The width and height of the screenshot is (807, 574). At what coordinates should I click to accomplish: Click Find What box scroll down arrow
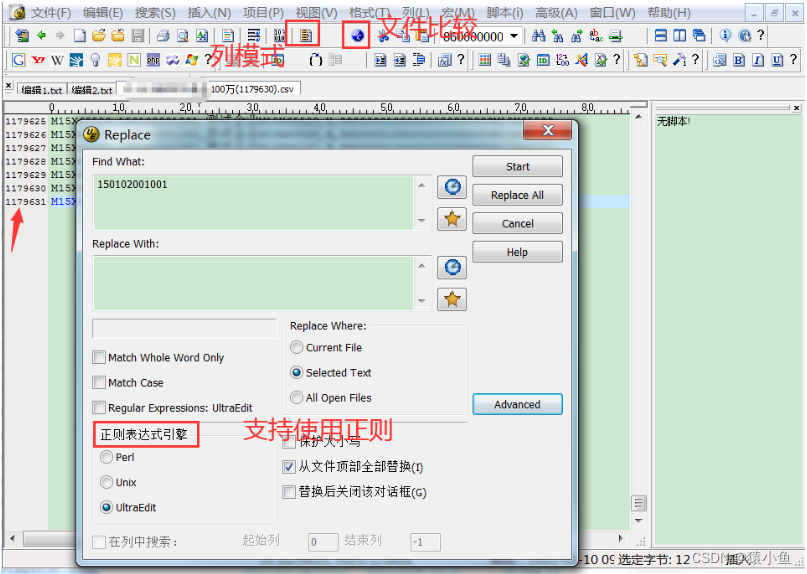tap(422, 221)
